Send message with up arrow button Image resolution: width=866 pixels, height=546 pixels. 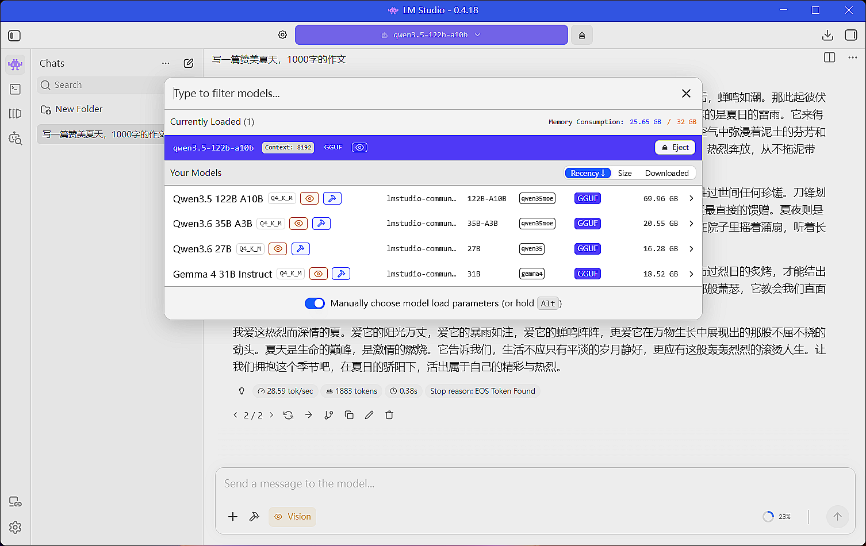click(837, 516)
